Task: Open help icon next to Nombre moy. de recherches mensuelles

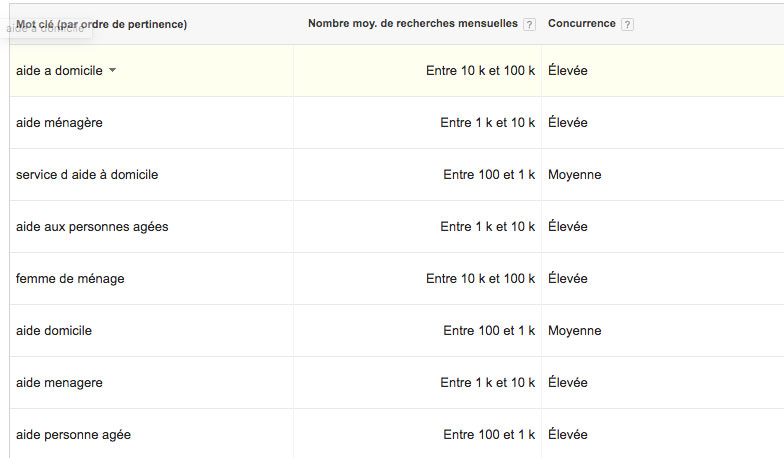Action: click(x=529, y=24)
